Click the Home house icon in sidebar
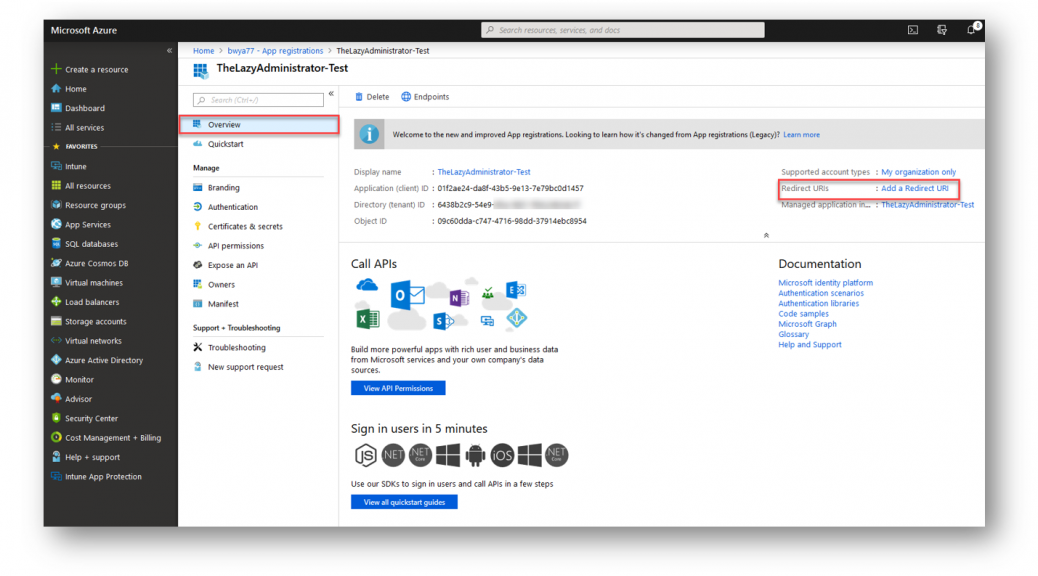Viewport: 1038px width, 576px height. [x=56, y=88]
